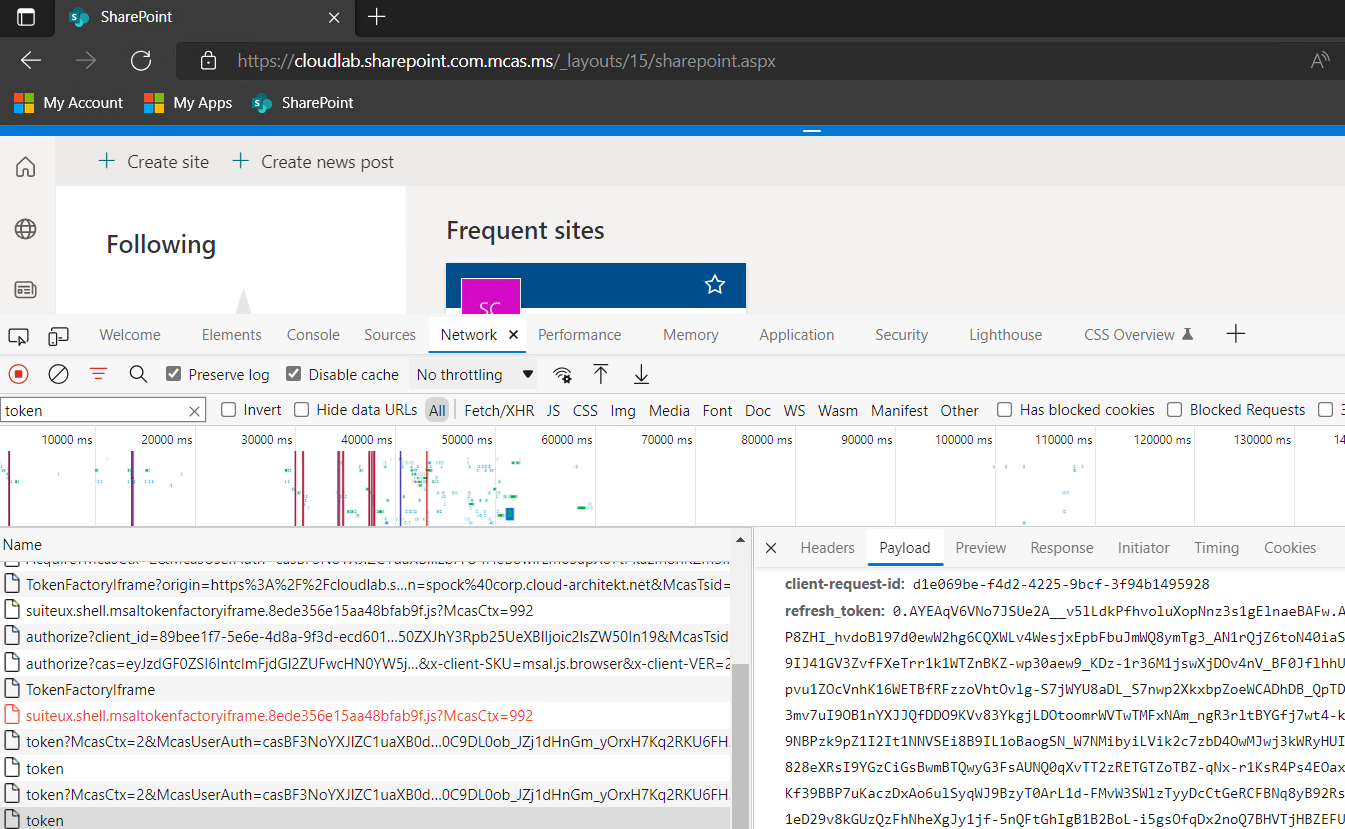Enable Hide data URLs checkbox
Screen dimensions: 1345x829
click(302, 410)
